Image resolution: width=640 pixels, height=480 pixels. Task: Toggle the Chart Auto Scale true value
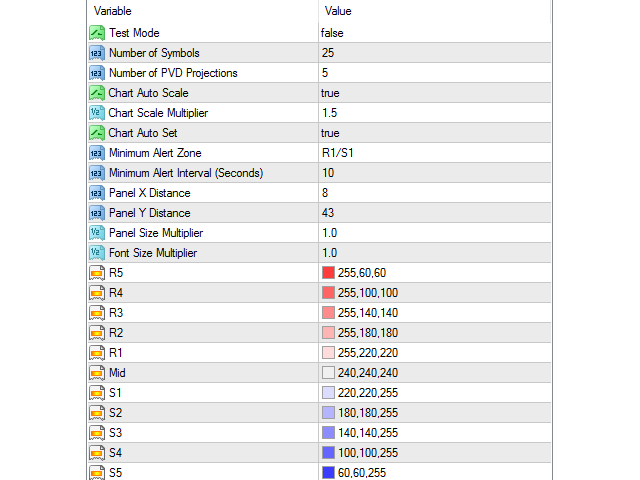tap(331, 93)
